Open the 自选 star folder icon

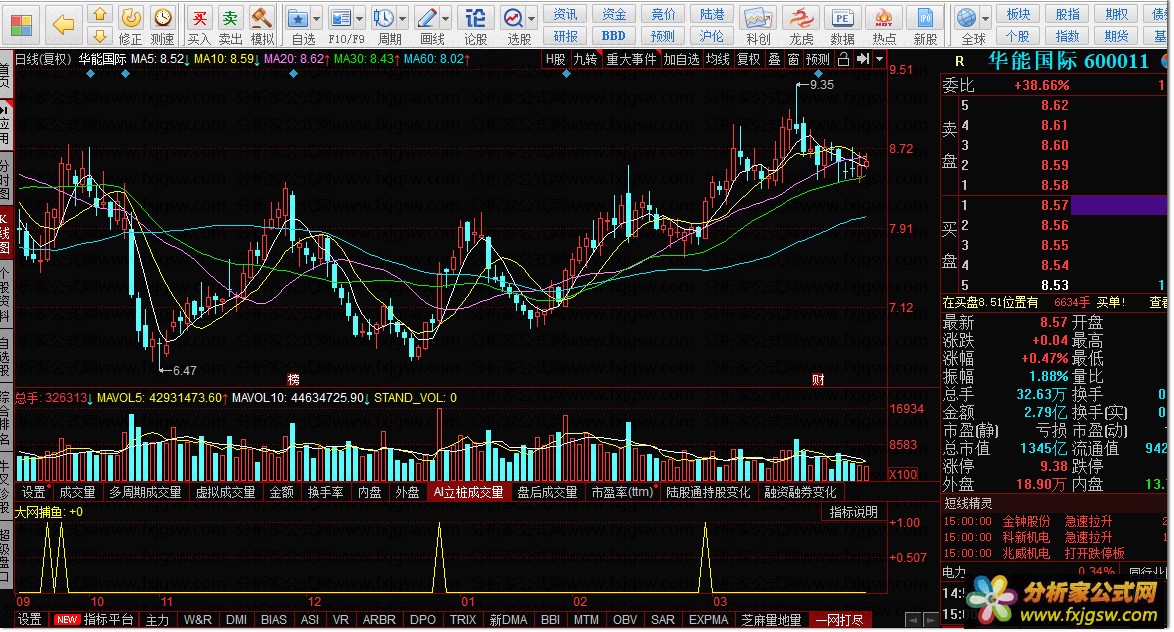pyautogui.click(x=298, y=18)
